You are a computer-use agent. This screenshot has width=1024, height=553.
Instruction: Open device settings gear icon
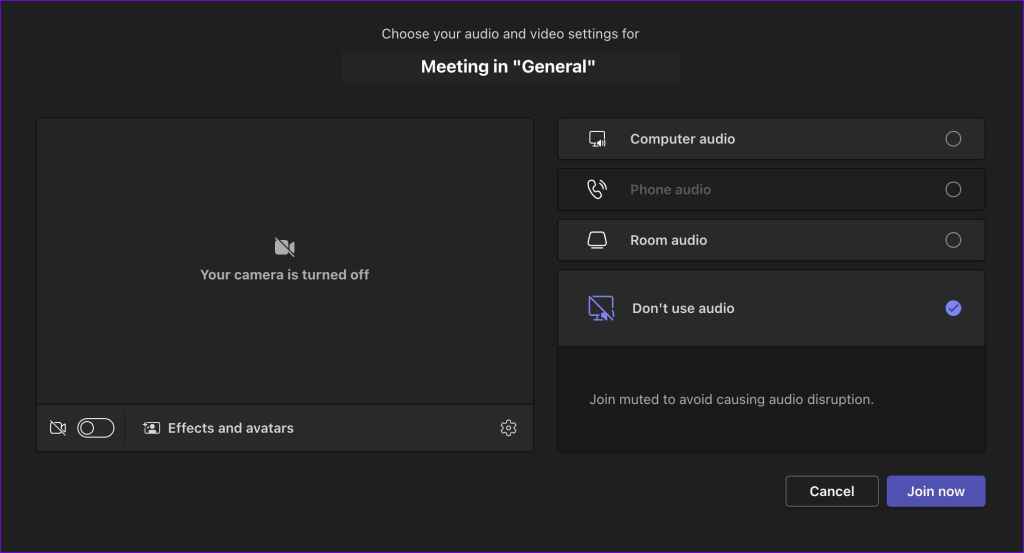point(508,428)
